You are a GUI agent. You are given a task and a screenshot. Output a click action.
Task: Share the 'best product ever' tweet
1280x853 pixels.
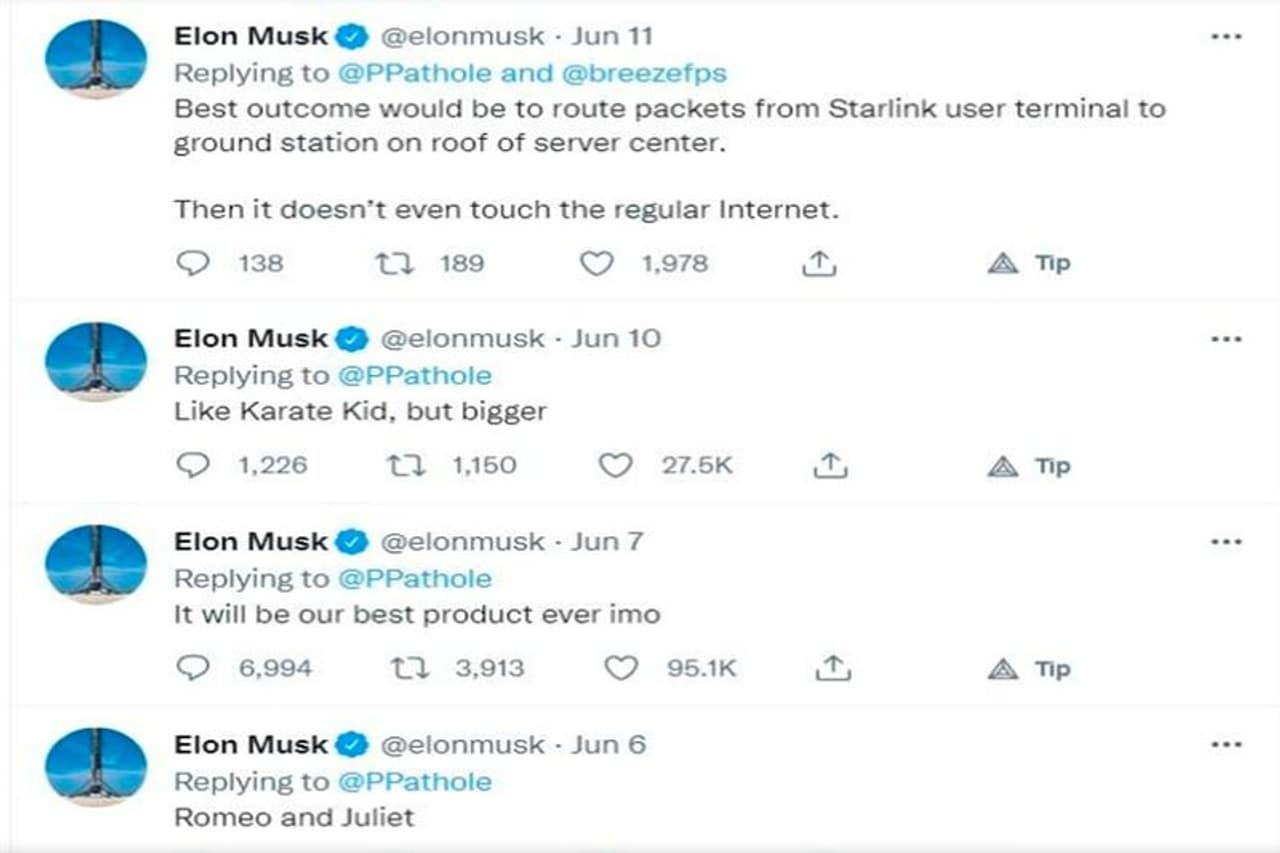point(833,668)
